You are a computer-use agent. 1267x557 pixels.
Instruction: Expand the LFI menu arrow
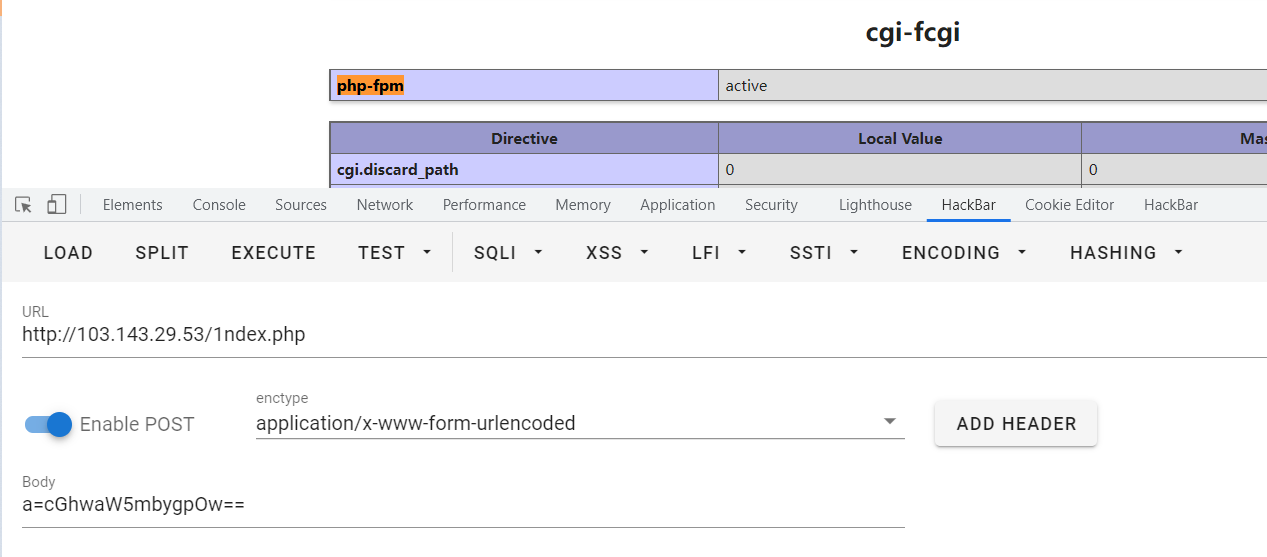click(742, 253)
